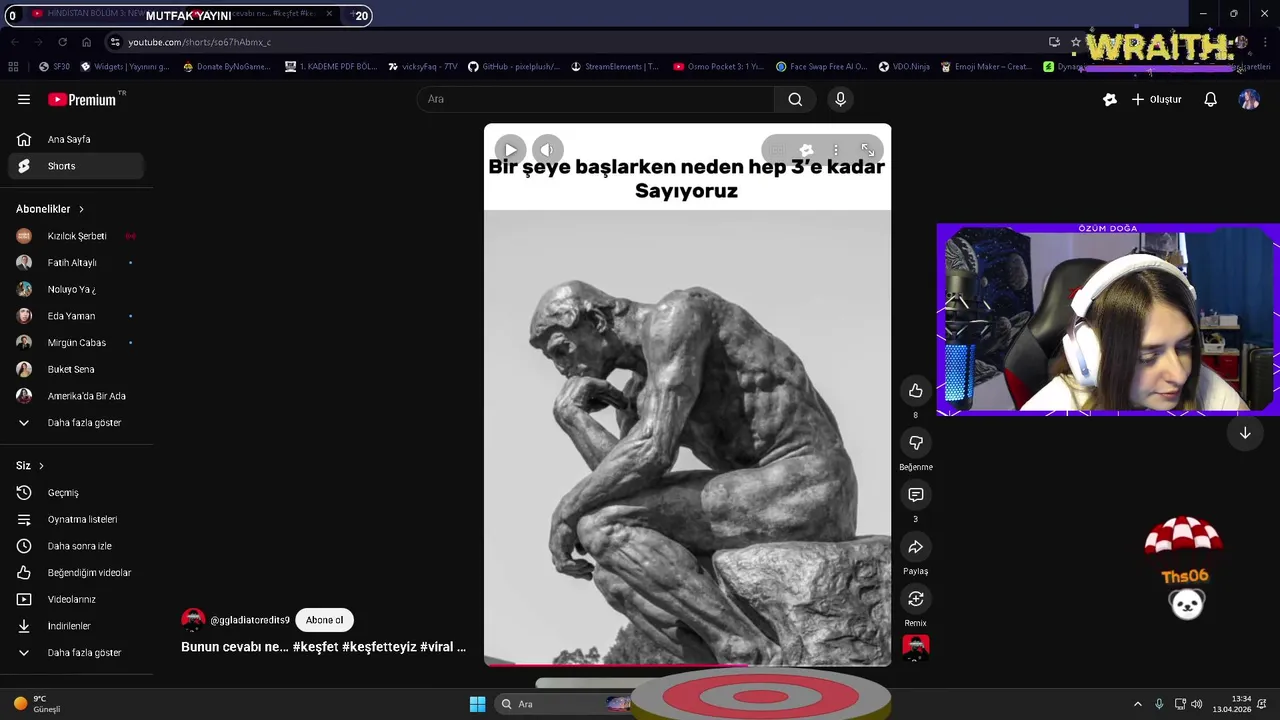Select Shorts in the sidebar

point(76,166)
